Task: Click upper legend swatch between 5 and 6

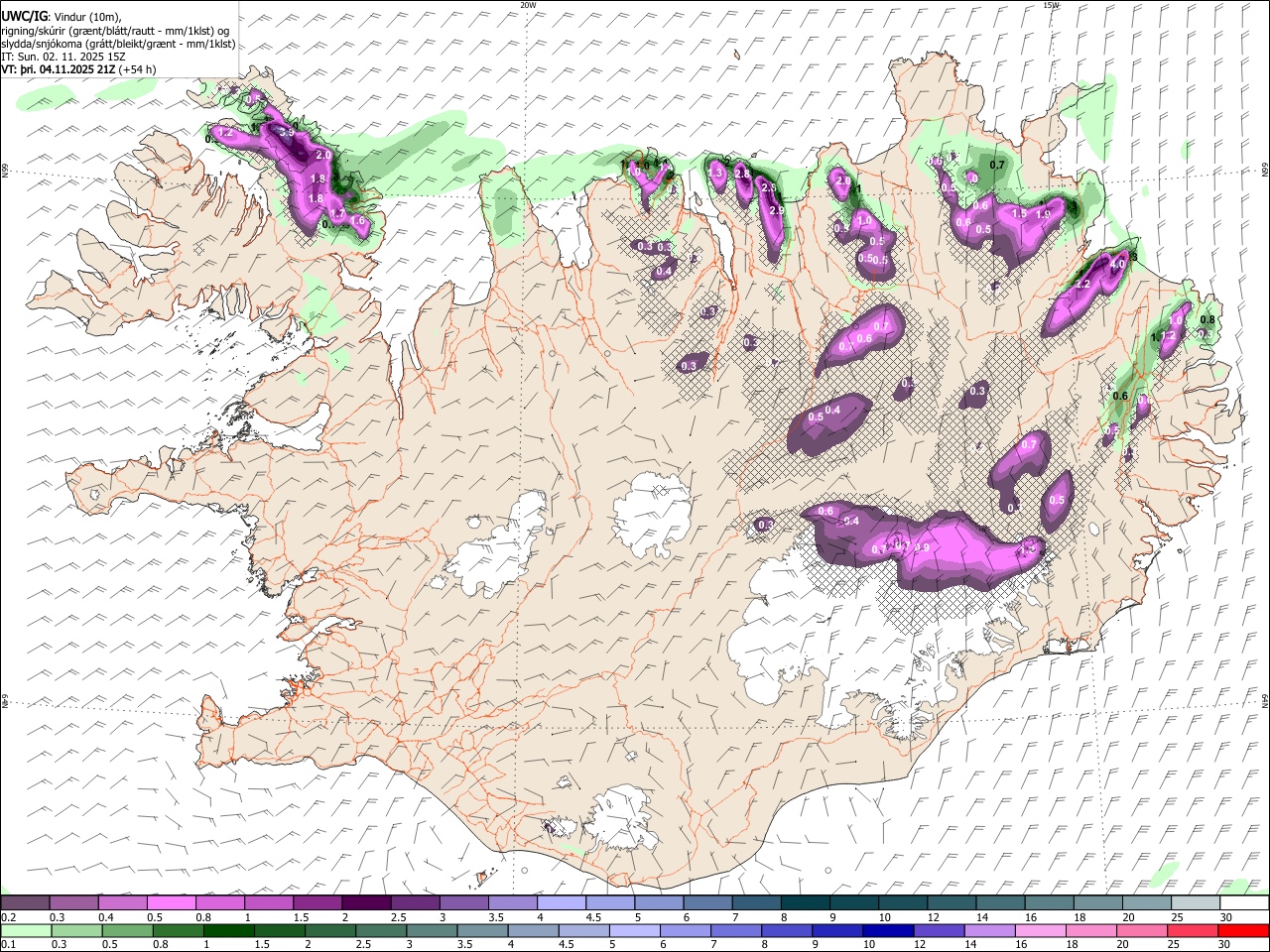Action: tap(658, 902)
